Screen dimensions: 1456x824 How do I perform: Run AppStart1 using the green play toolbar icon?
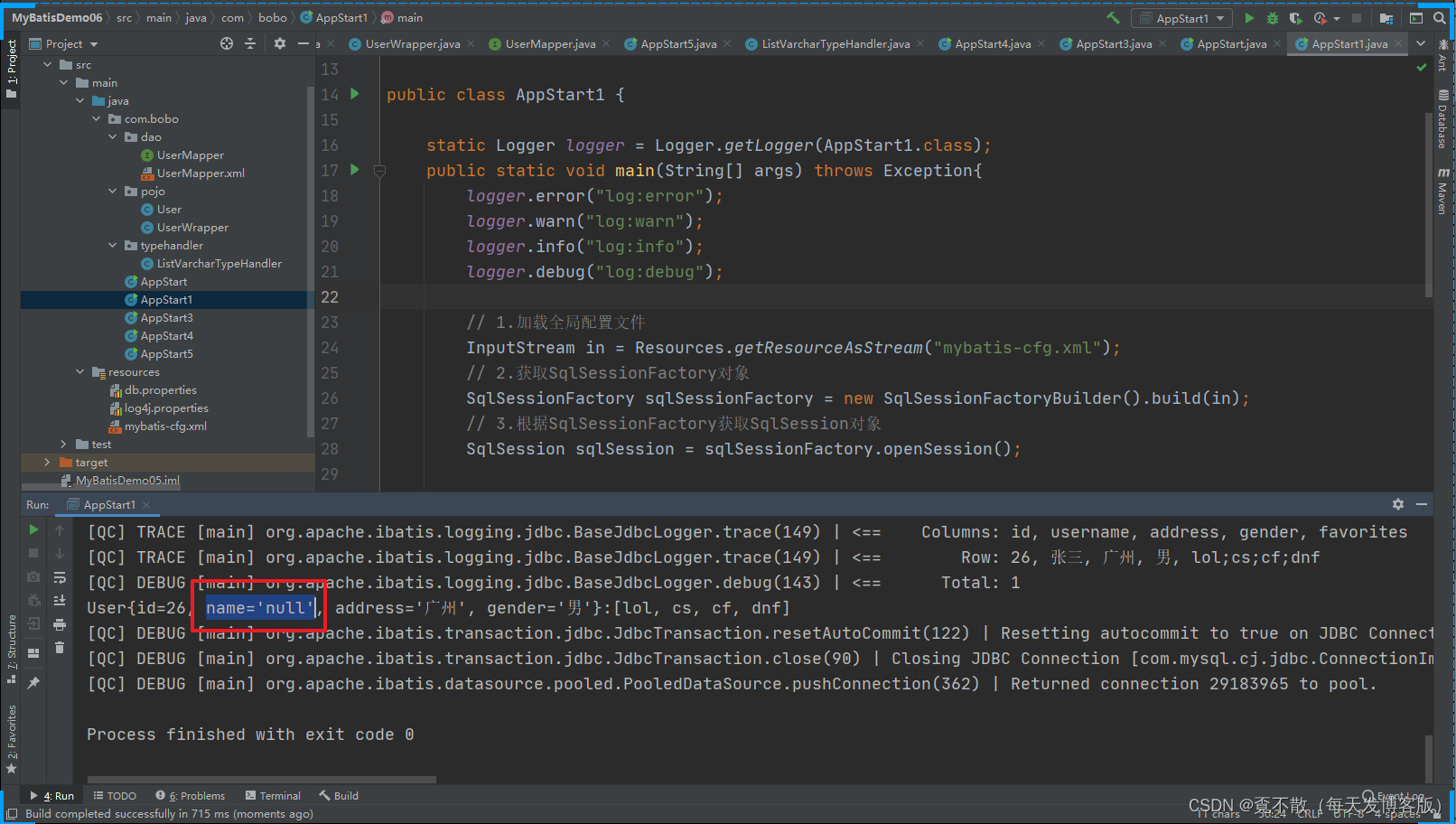1250,18
